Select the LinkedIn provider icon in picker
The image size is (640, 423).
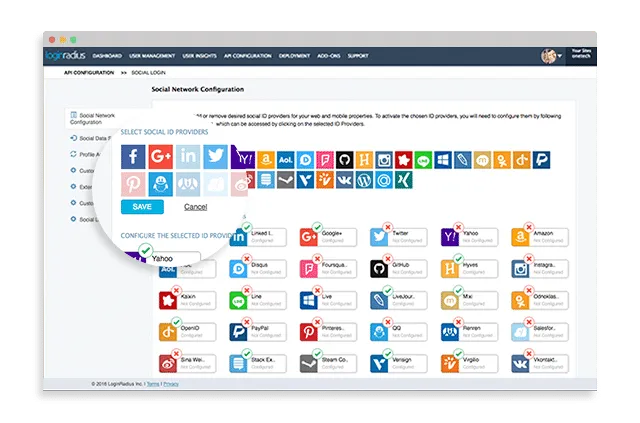click(189, 157)
